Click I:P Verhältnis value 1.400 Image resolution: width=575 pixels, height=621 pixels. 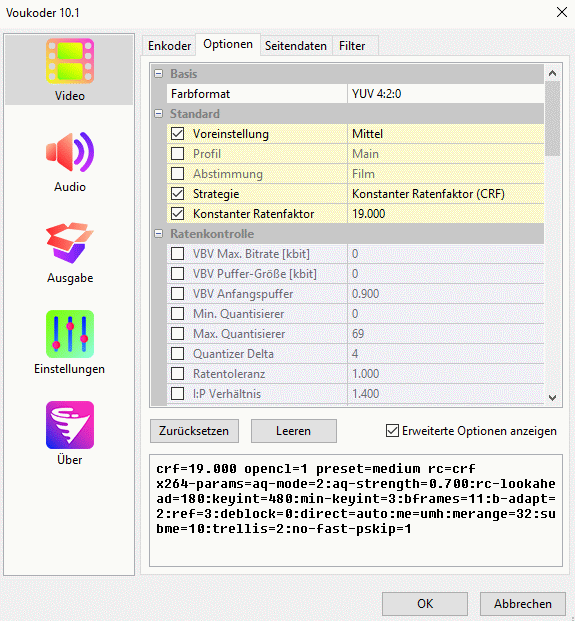coord(446,393)
